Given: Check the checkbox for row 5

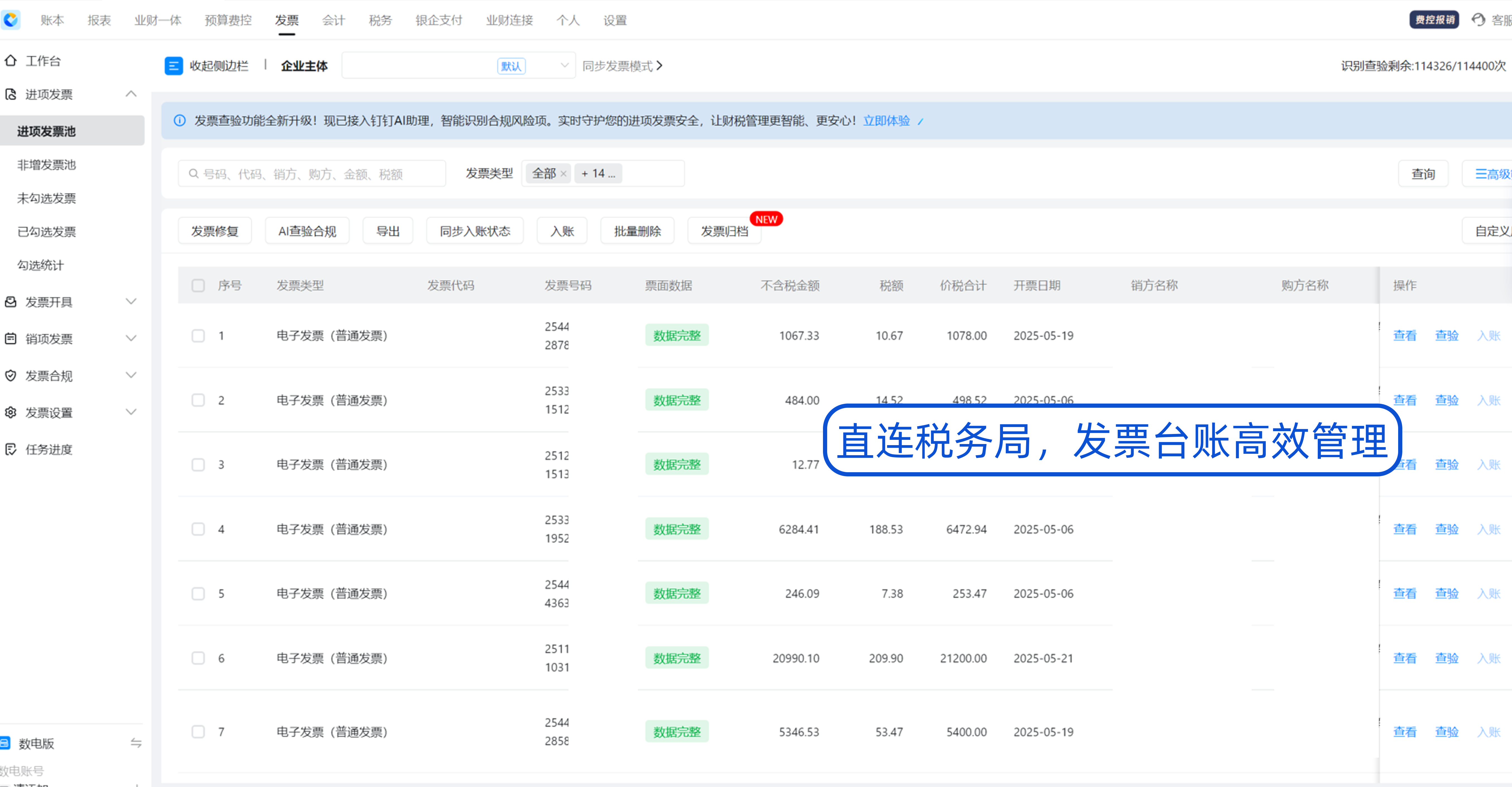Looking at the screenshot, I should point(198,594).
